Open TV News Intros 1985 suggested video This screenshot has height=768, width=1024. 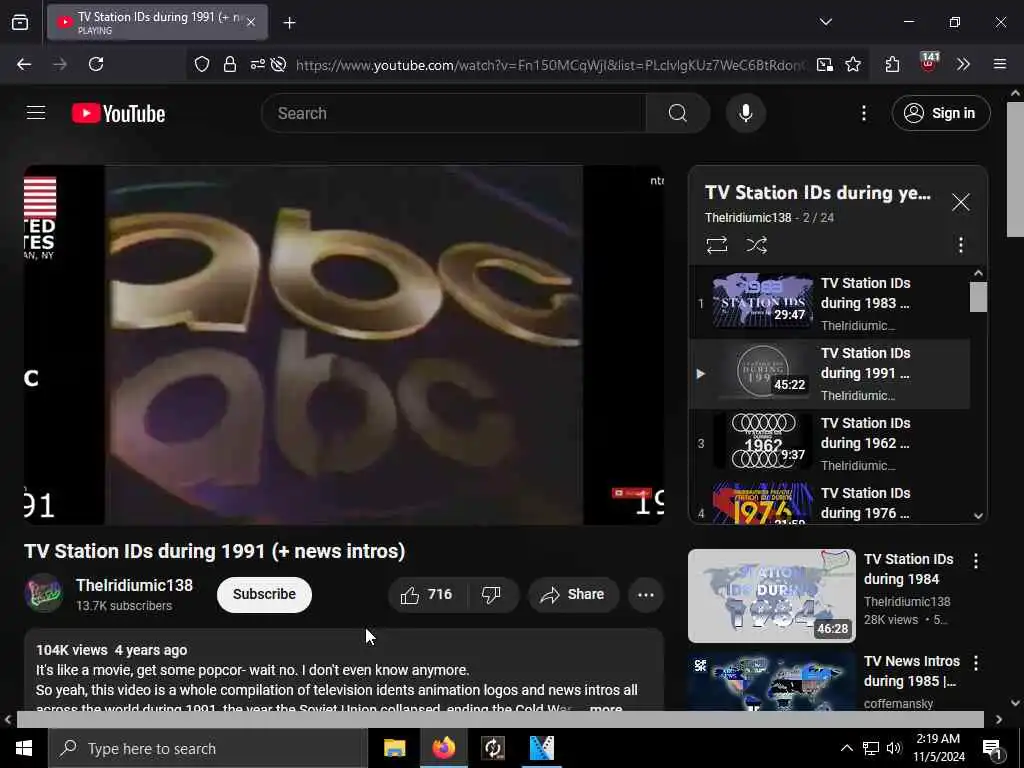(x=771, y=681)
